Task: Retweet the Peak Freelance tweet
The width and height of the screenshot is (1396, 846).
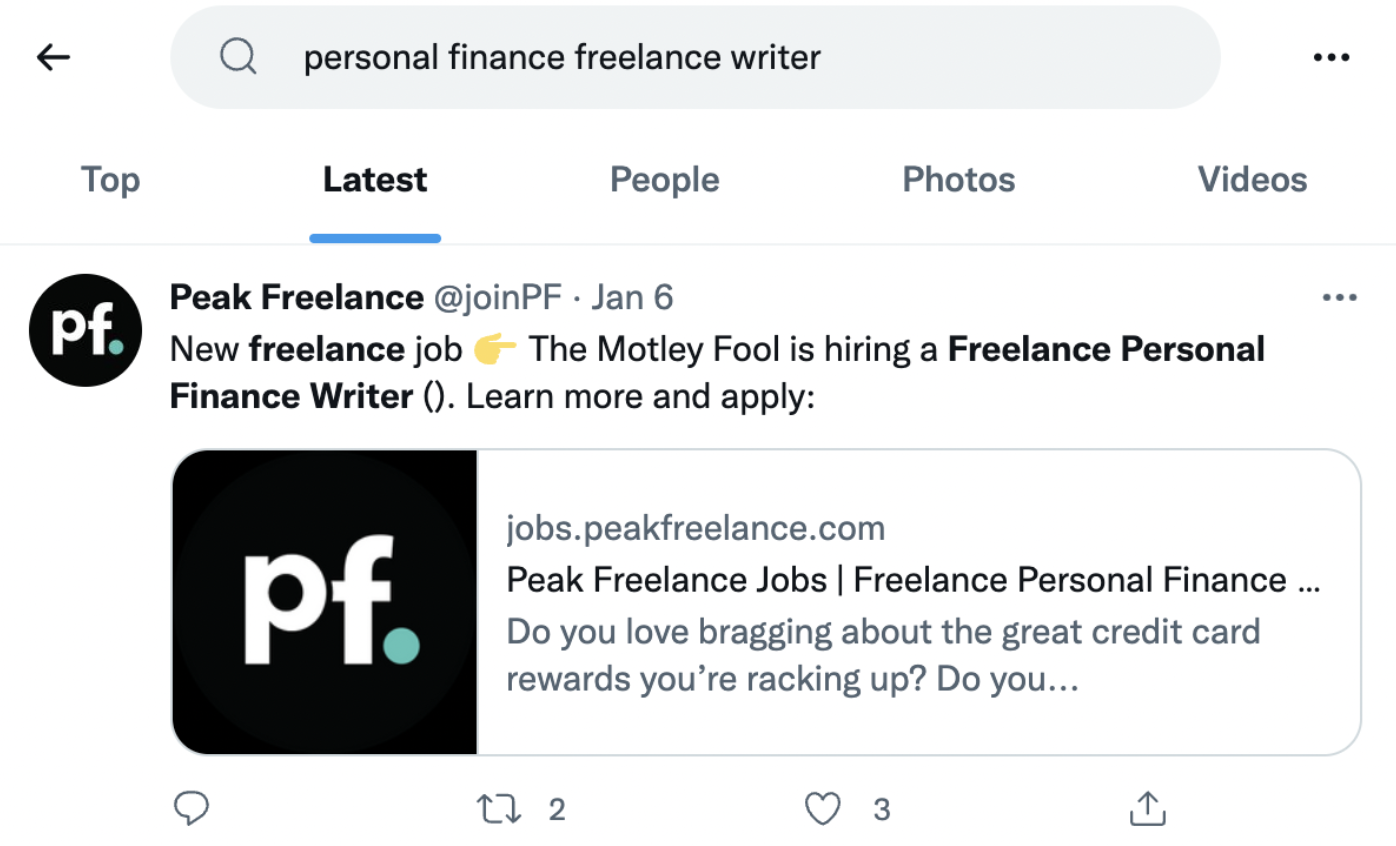Action: [x=499, y=808]
